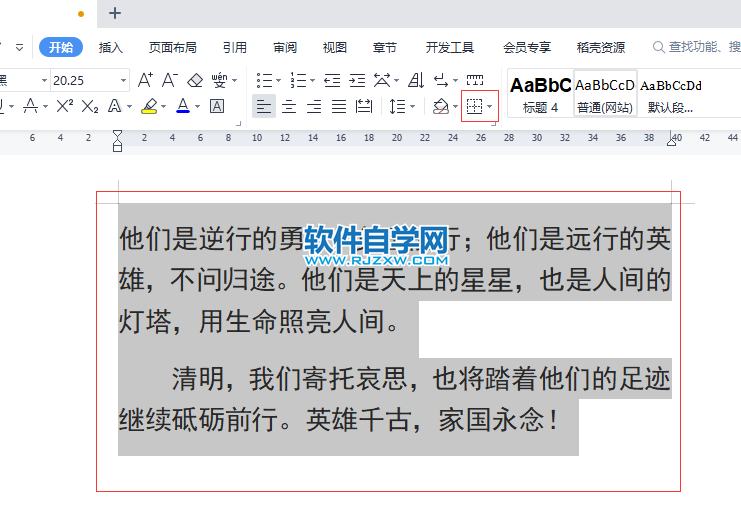Open the 开始 tab
Viewport: 741px width, 521px height.
tap(61, 47)
